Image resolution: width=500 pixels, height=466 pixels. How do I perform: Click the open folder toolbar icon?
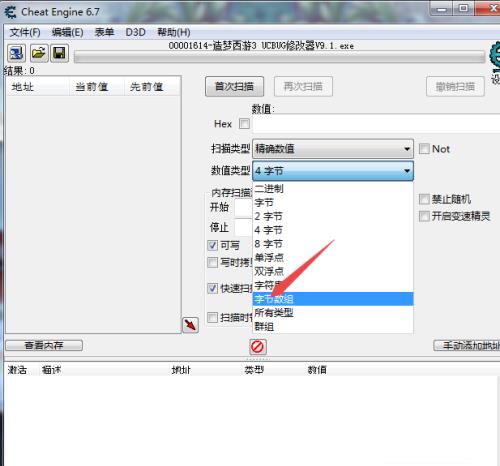point(39,53)
